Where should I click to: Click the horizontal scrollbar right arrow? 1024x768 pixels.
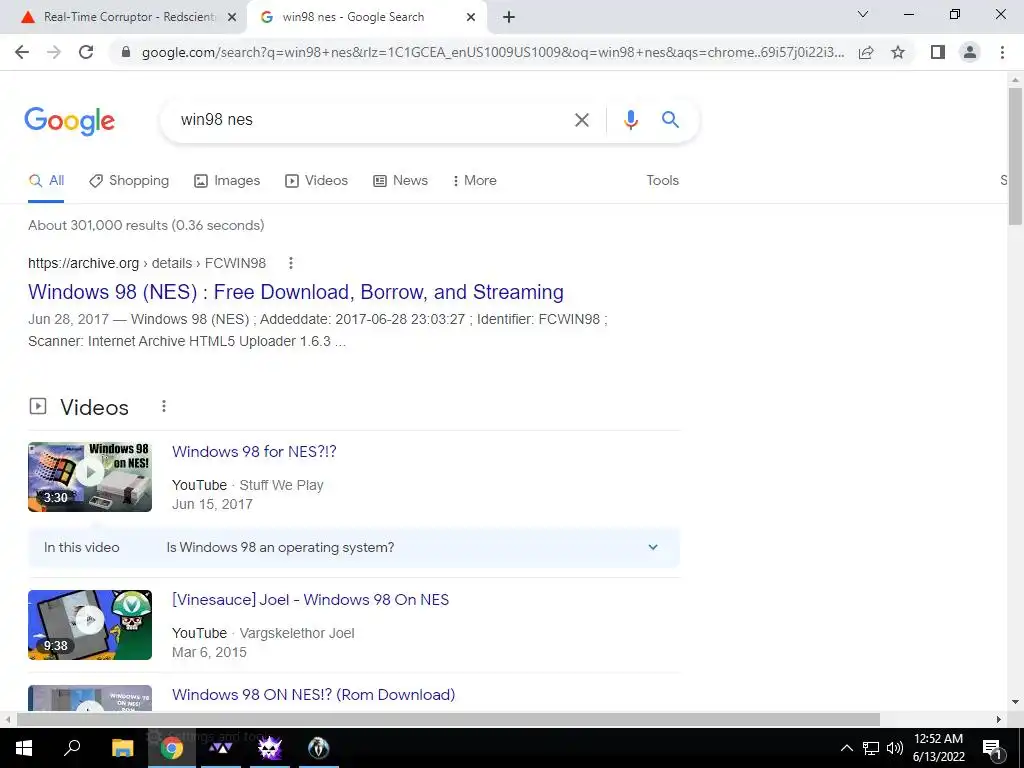[999, 719]
